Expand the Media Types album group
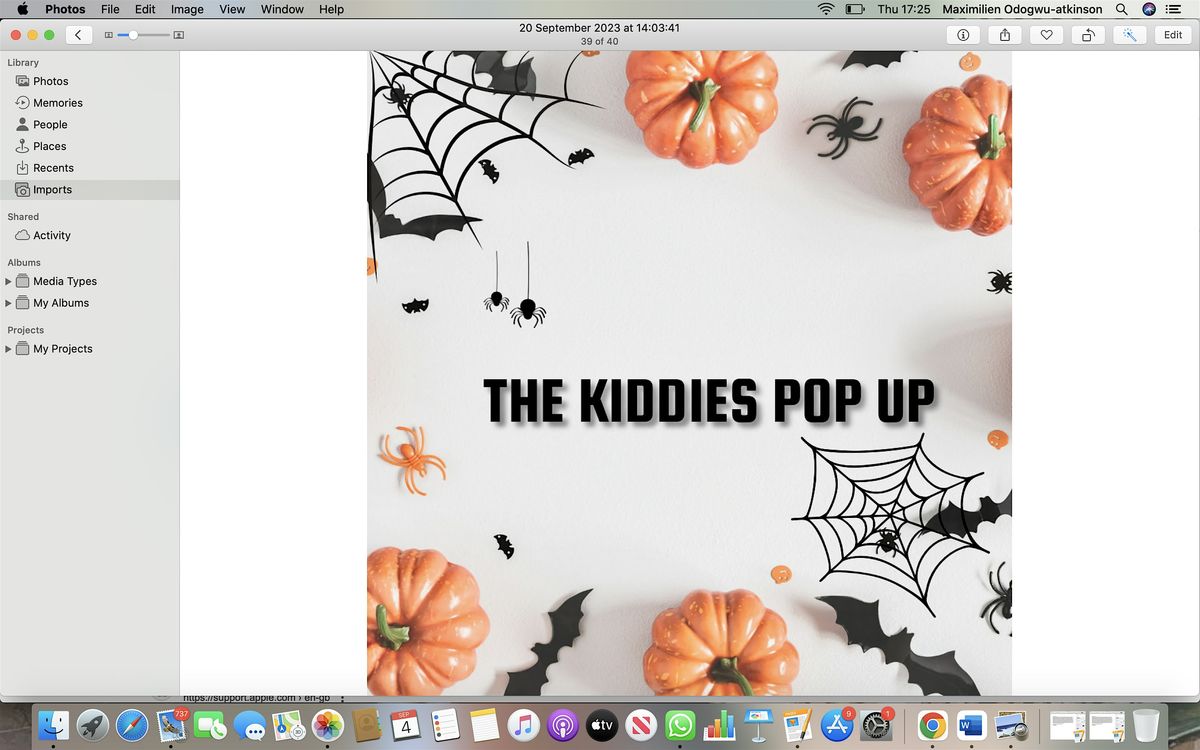 (9, 282)
